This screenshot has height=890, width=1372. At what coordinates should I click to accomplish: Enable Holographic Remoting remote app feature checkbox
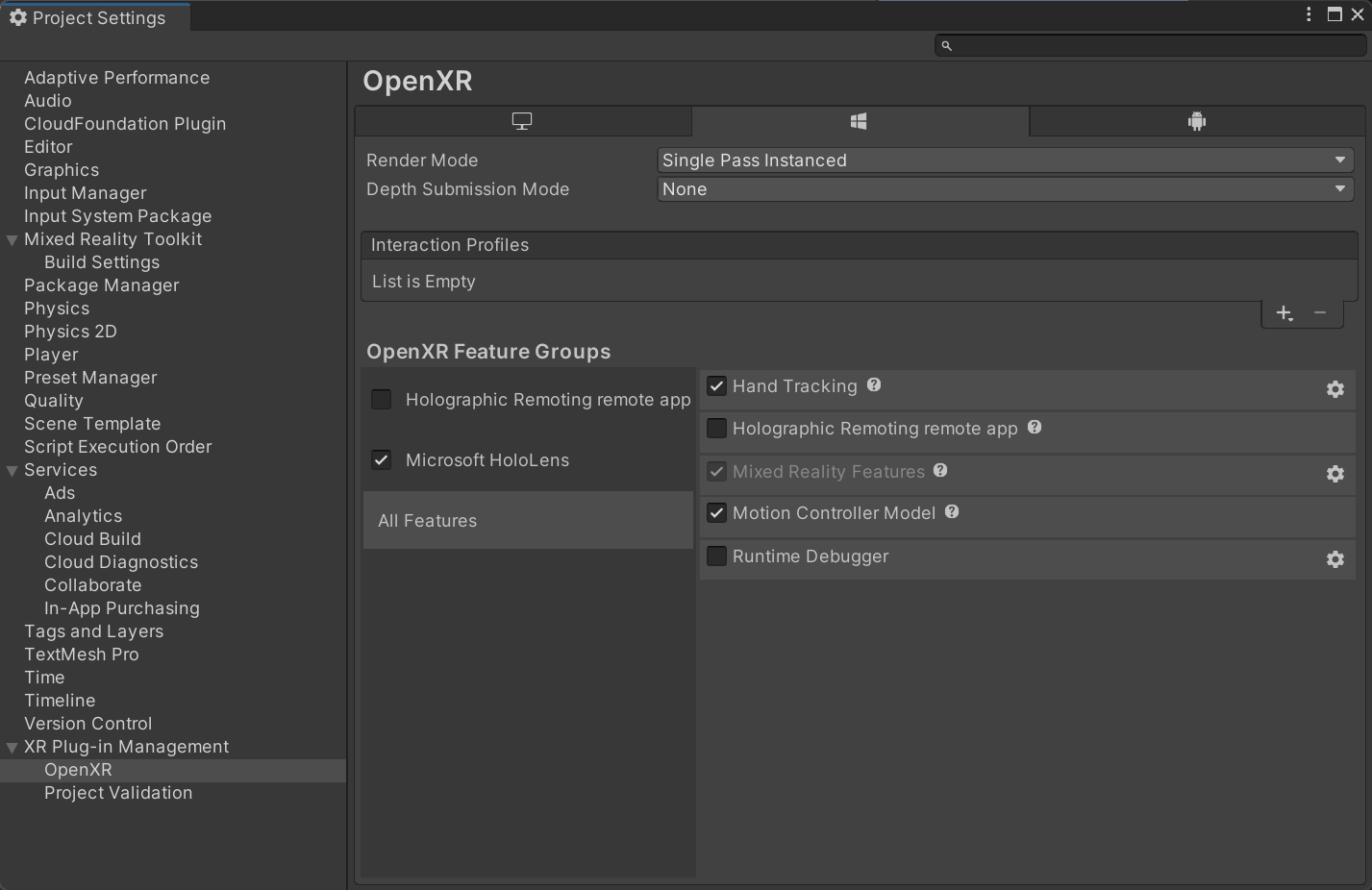tap(716, 429)
